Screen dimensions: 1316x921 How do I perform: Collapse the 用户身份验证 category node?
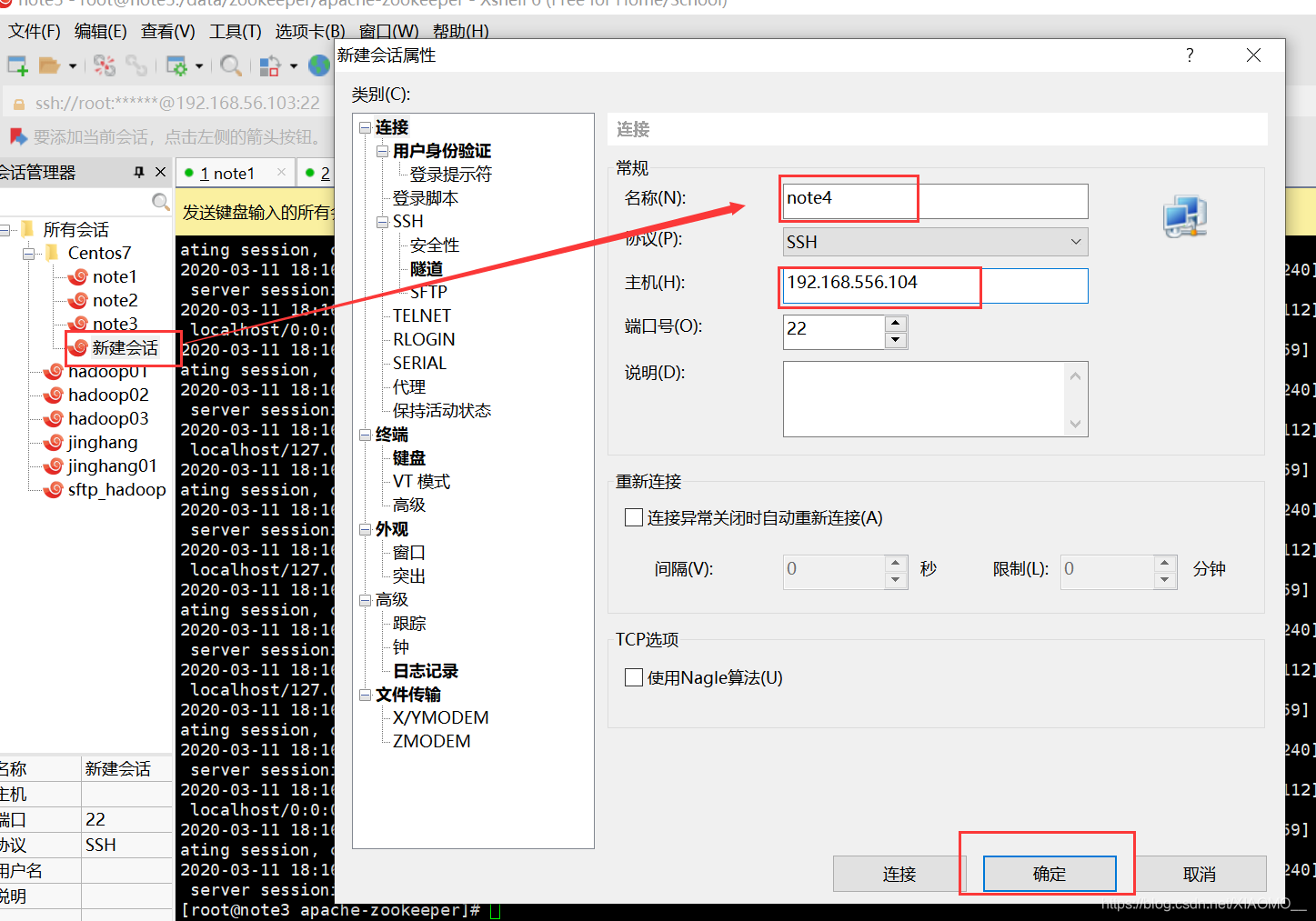coord(382,151)
